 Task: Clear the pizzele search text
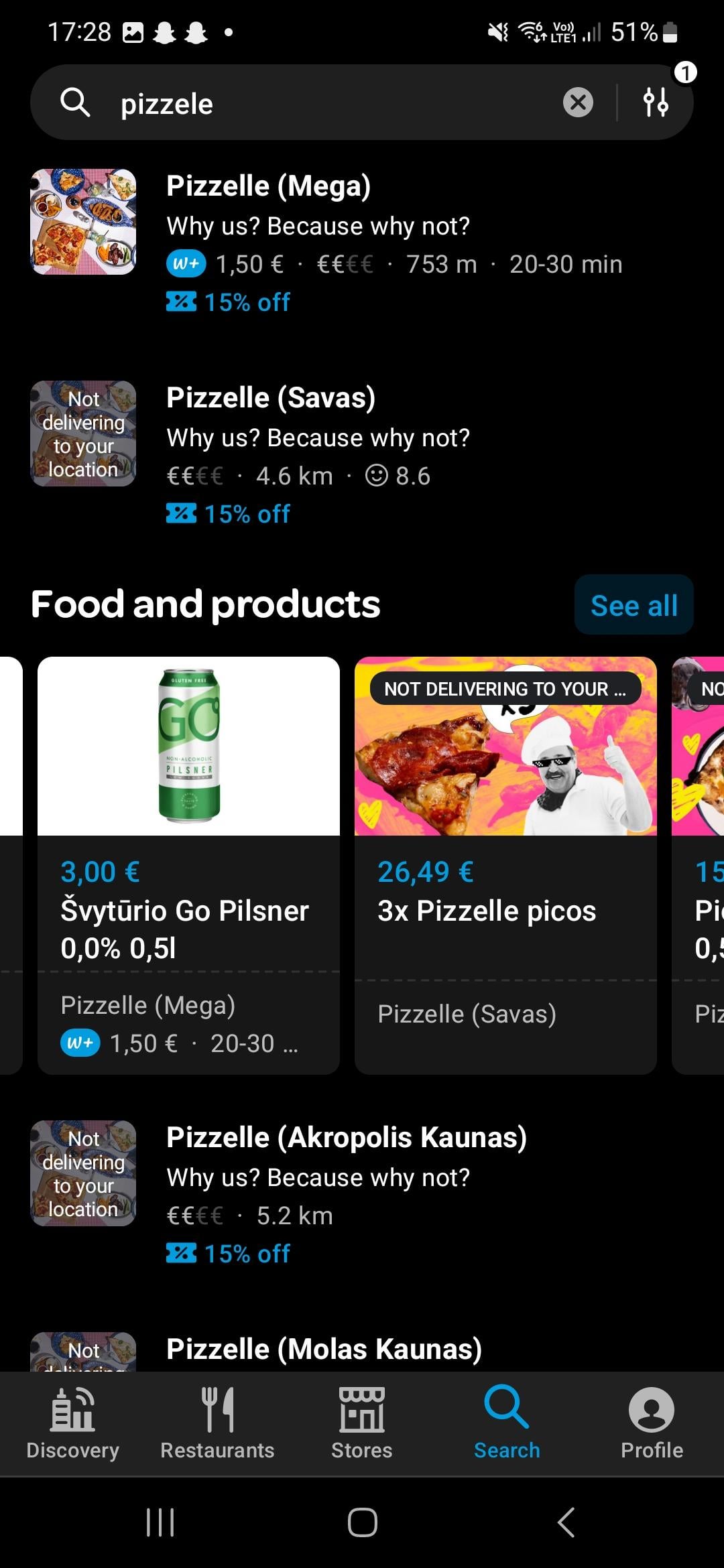[578, 103]
